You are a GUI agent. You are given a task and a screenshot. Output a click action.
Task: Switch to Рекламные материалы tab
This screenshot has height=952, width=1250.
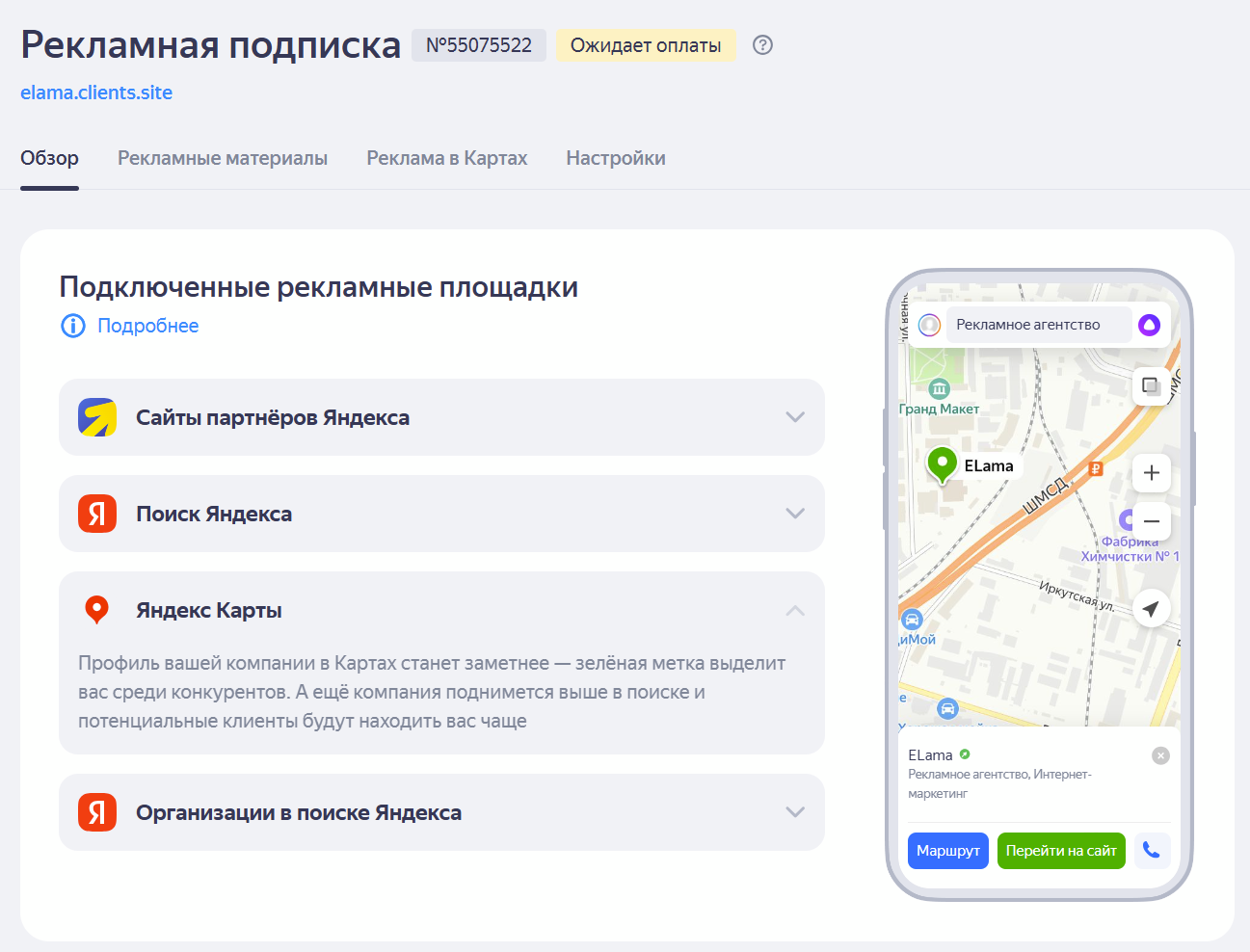pyautogui.click(x=223, y=158)
